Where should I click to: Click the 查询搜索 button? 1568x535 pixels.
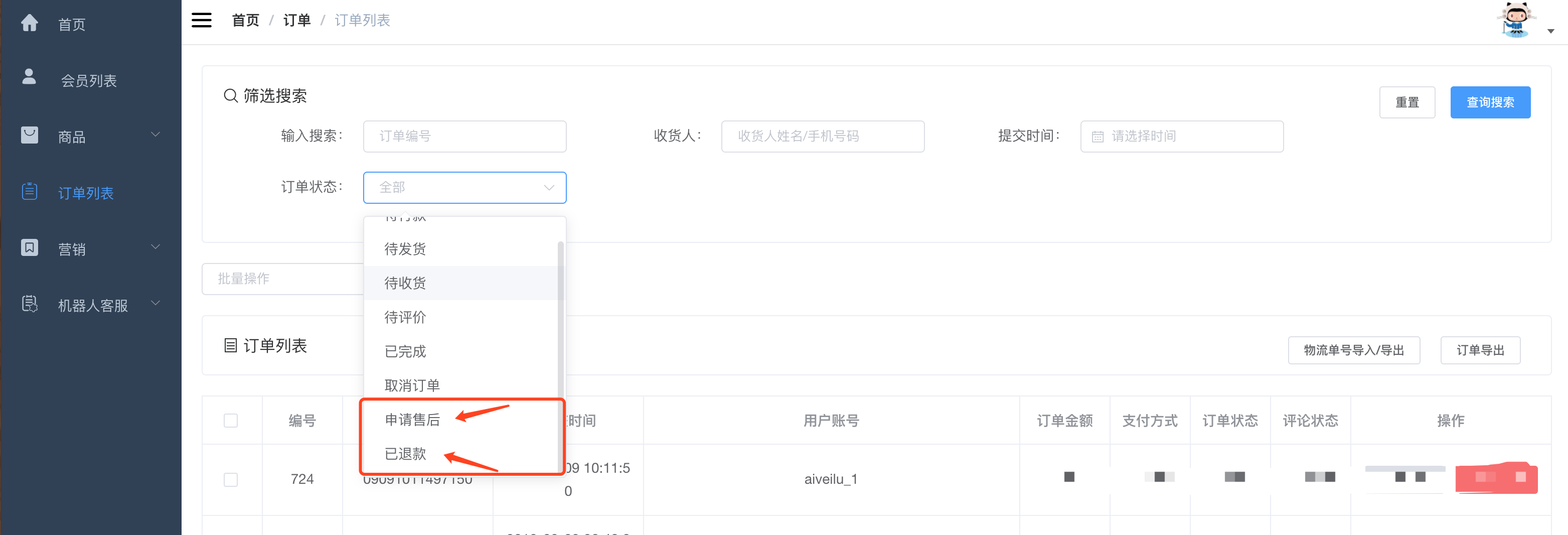(1490, 102)
